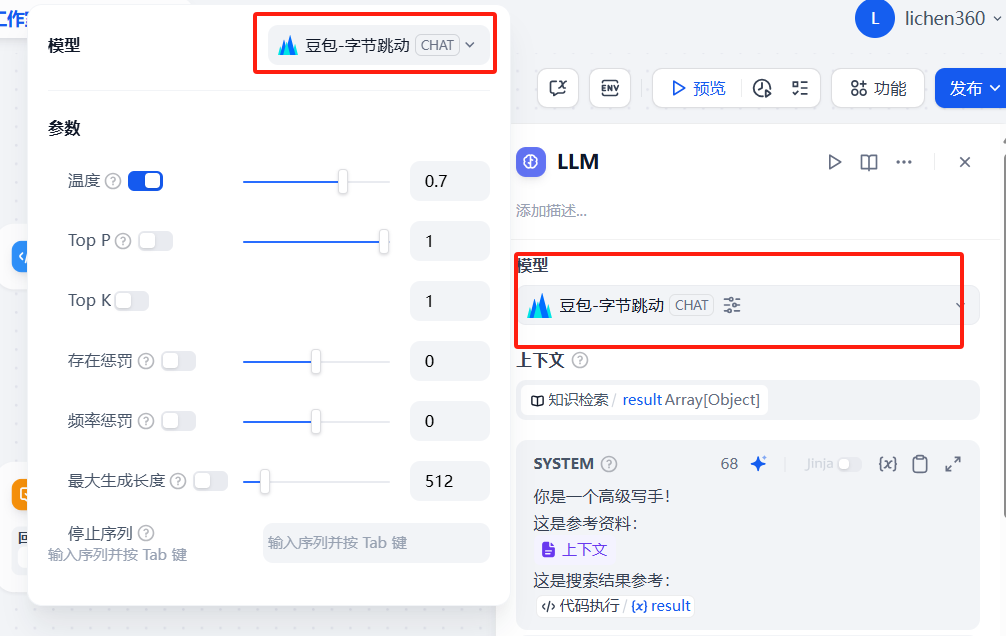Click the 存在惩罚 value field
Image resolution: width=1006 pixels, height=636 pixels.
tap(450, 361)
